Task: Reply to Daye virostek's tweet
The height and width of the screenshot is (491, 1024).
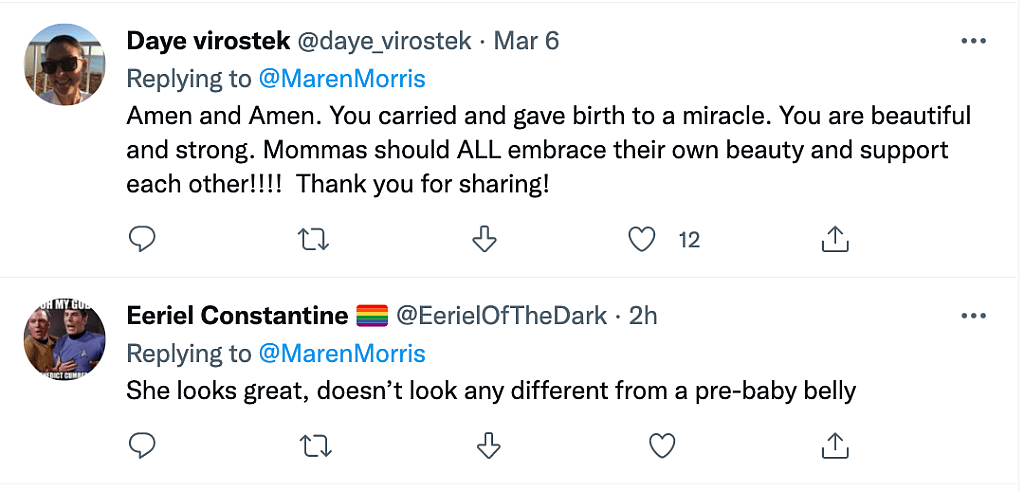Action: coord(143,239)
